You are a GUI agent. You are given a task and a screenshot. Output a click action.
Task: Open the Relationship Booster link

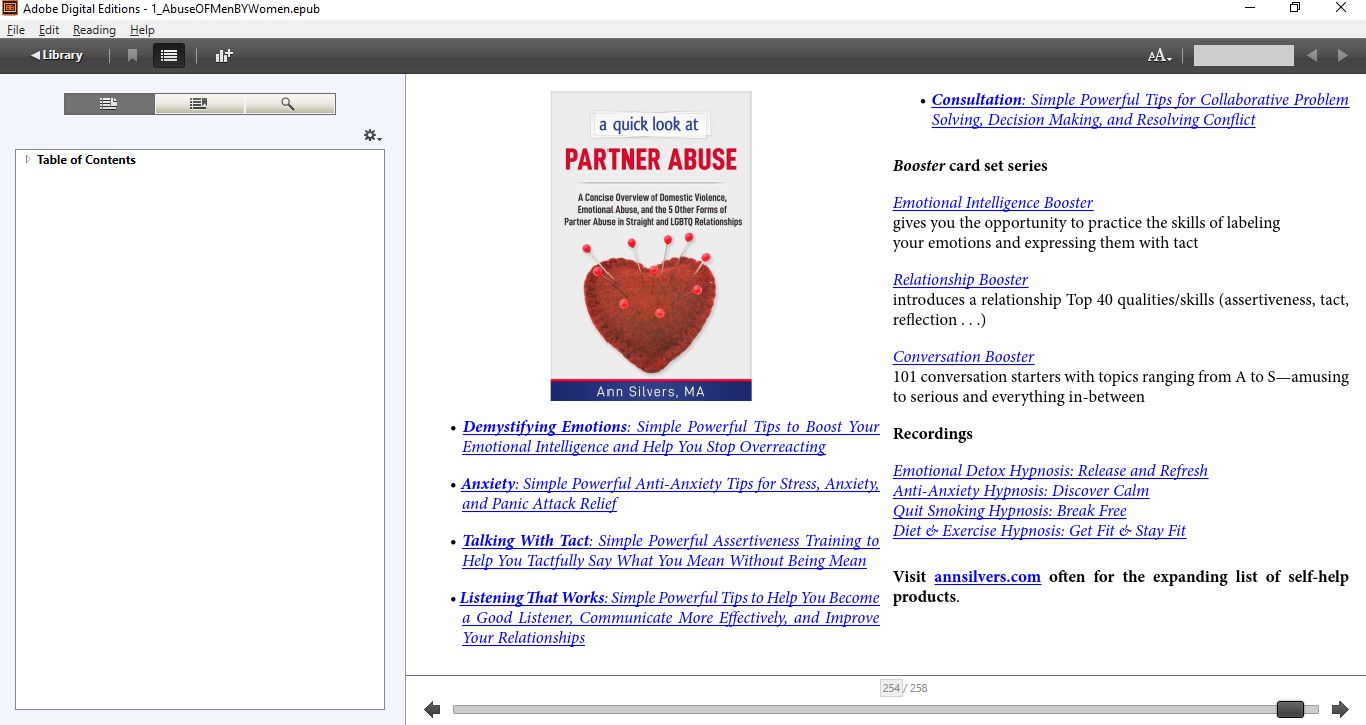(x=960, y=280)
